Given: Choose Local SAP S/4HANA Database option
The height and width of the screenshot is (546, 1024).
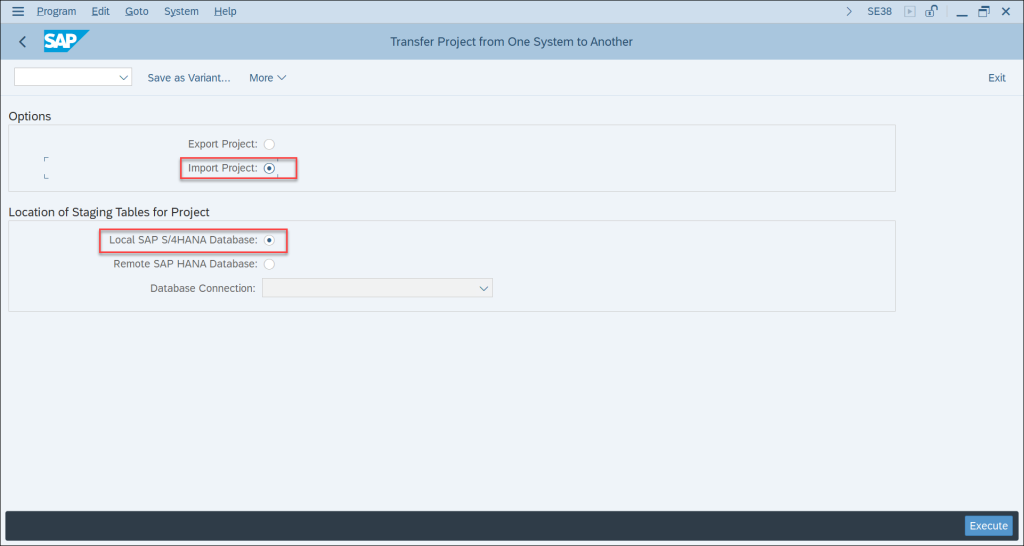Looking at the screenshot, I should click(269, 240).
